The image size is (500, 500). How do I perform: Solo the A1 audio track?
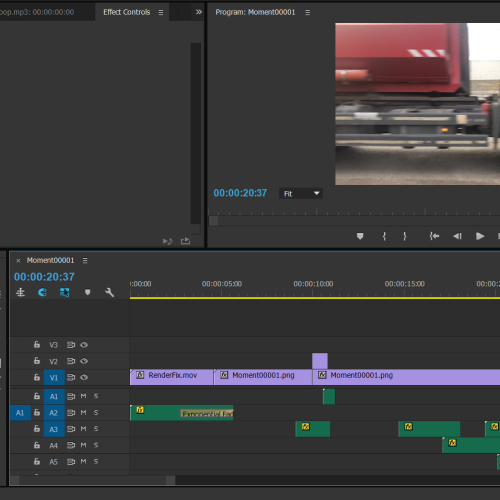(96, 396)
